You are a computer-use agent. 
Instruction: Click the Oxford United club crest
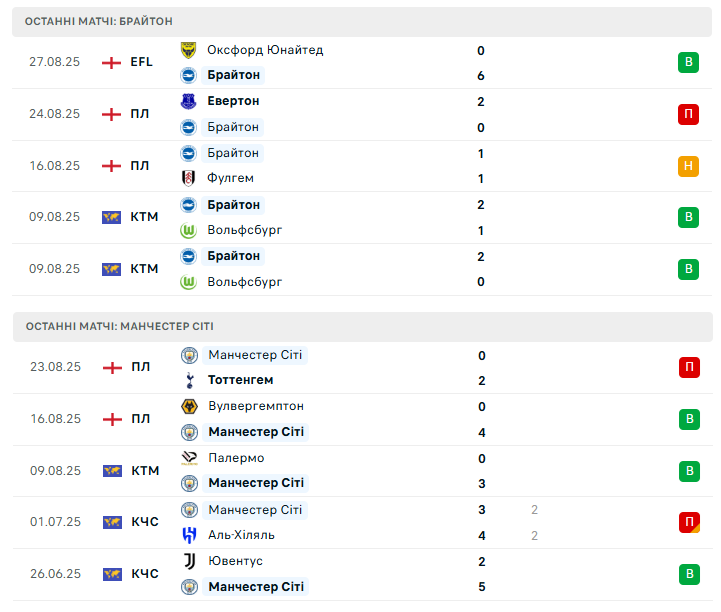point(188,50)
